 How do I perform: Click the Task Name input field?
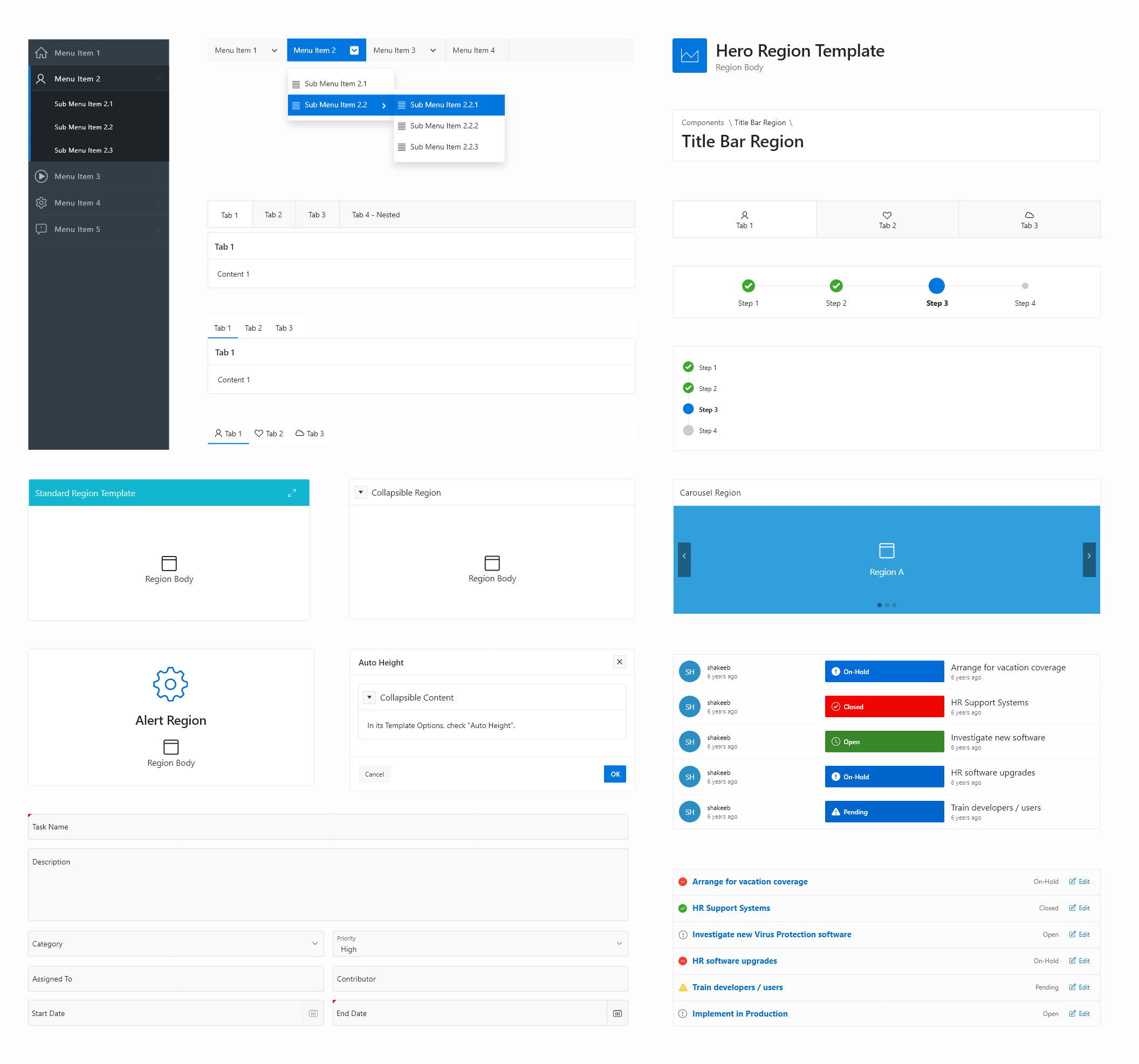[328, 827]
